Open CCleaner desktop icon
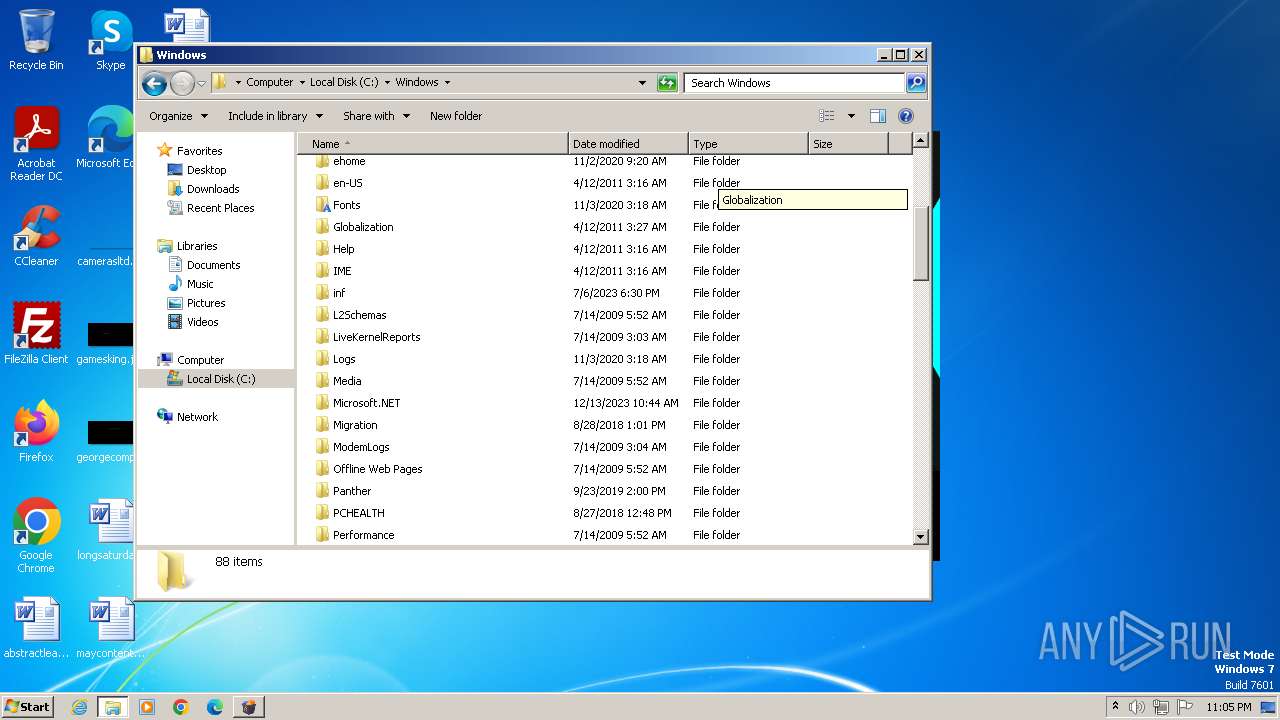Screen dimensions: 1280x720 (x=36, y=236)
